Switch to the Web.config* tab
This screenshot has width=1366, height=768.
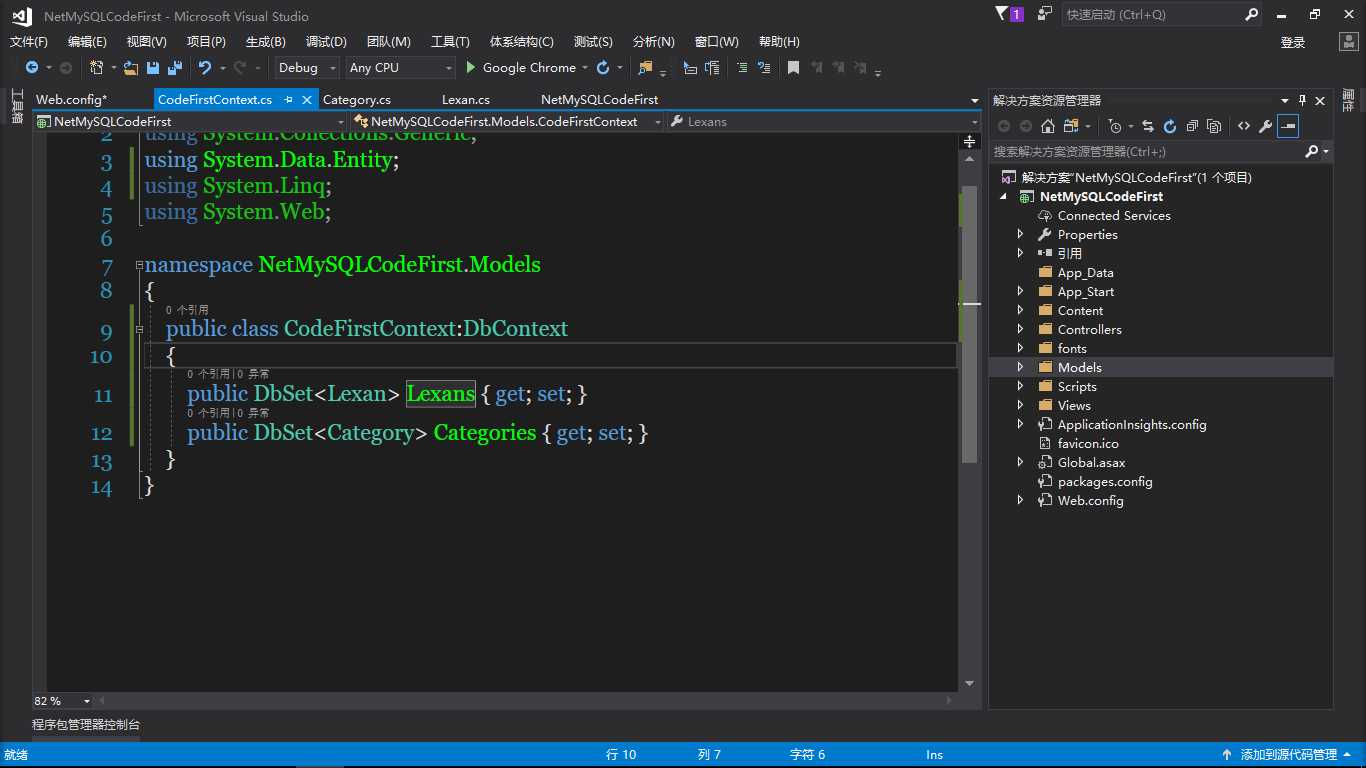click(71, 100)
